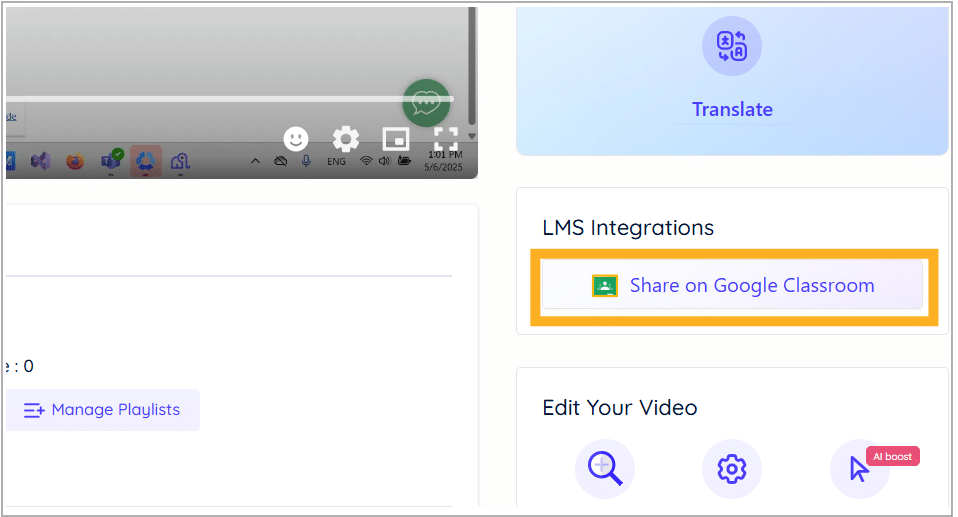This screenshot has height=517, width=958.
Task: Open the video settings gear under Edit Your Video
Action: (732, 469)
